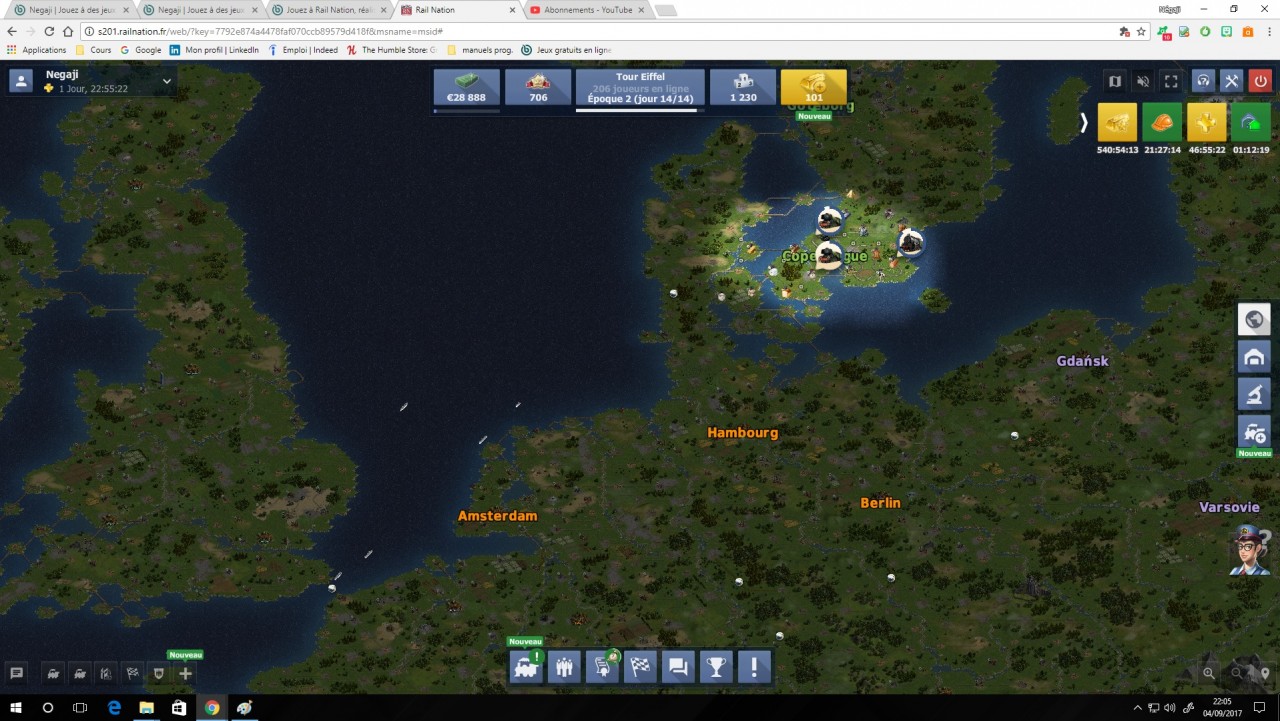Click the browser address bar URL
This screenshot has width=1280, height=721.
600,31
